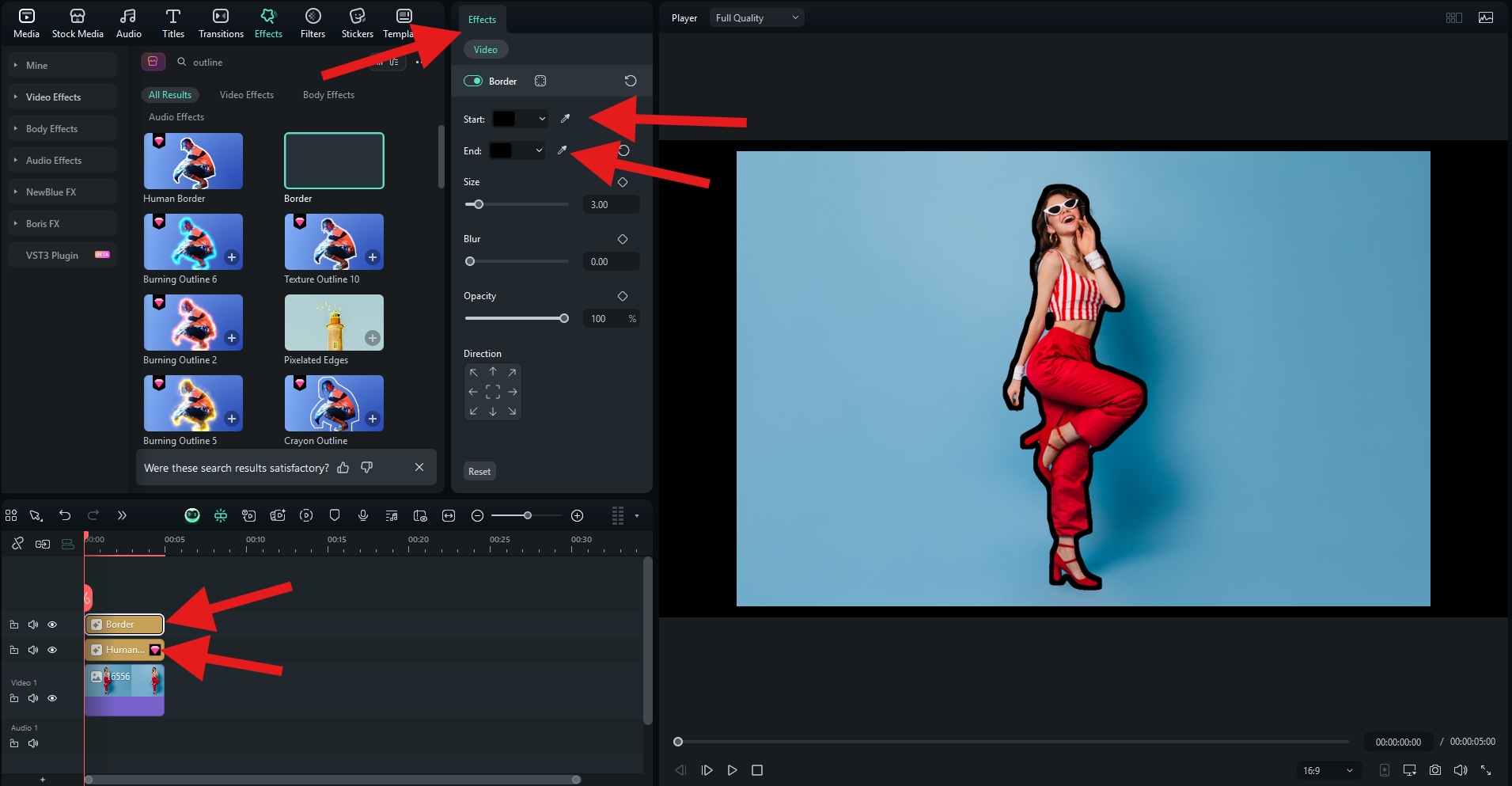Open the Stickers tab
Image resolution: width=1512 pixels, height=786 pixels.
coord(357,24)
